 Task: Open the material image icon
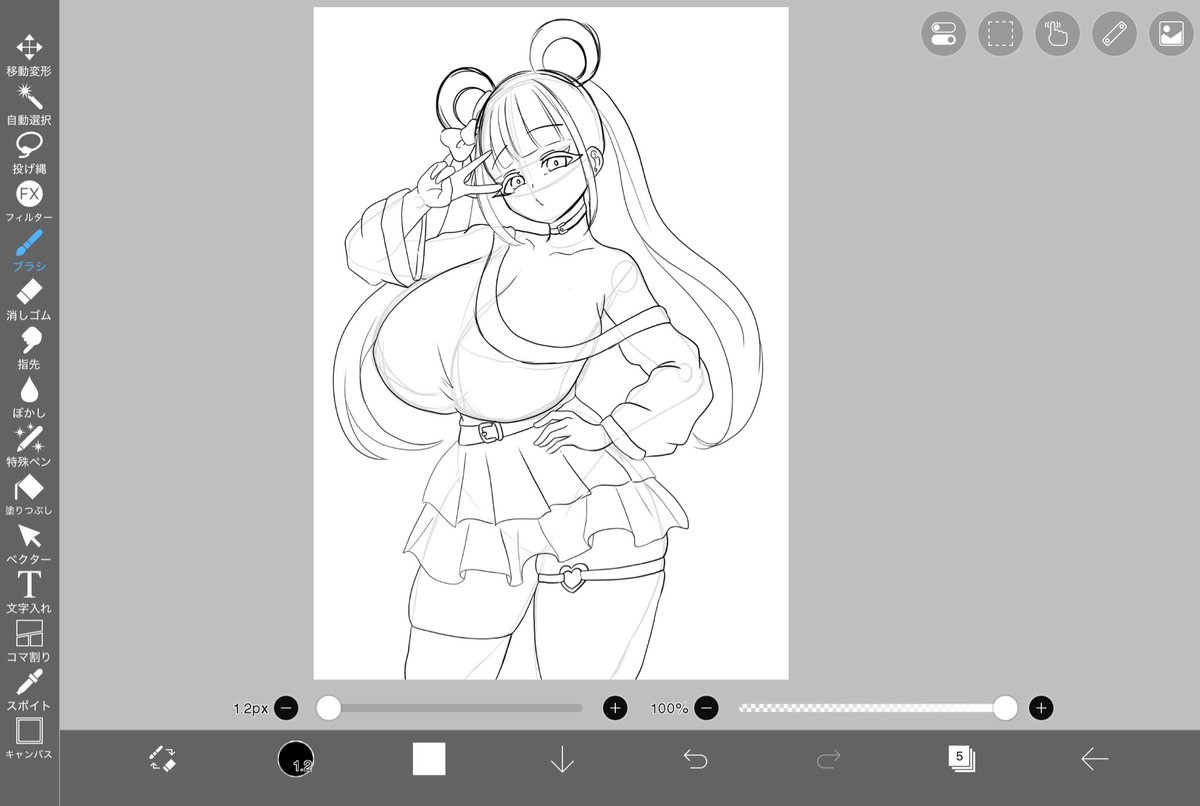(x=1171, y=34)
